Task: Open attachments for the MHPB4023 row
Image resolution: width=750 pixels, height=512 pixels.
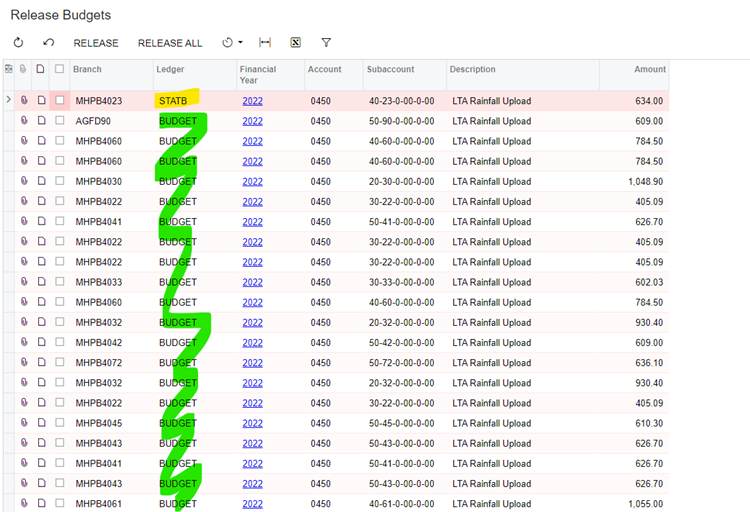Action: [x=24, y=100]
